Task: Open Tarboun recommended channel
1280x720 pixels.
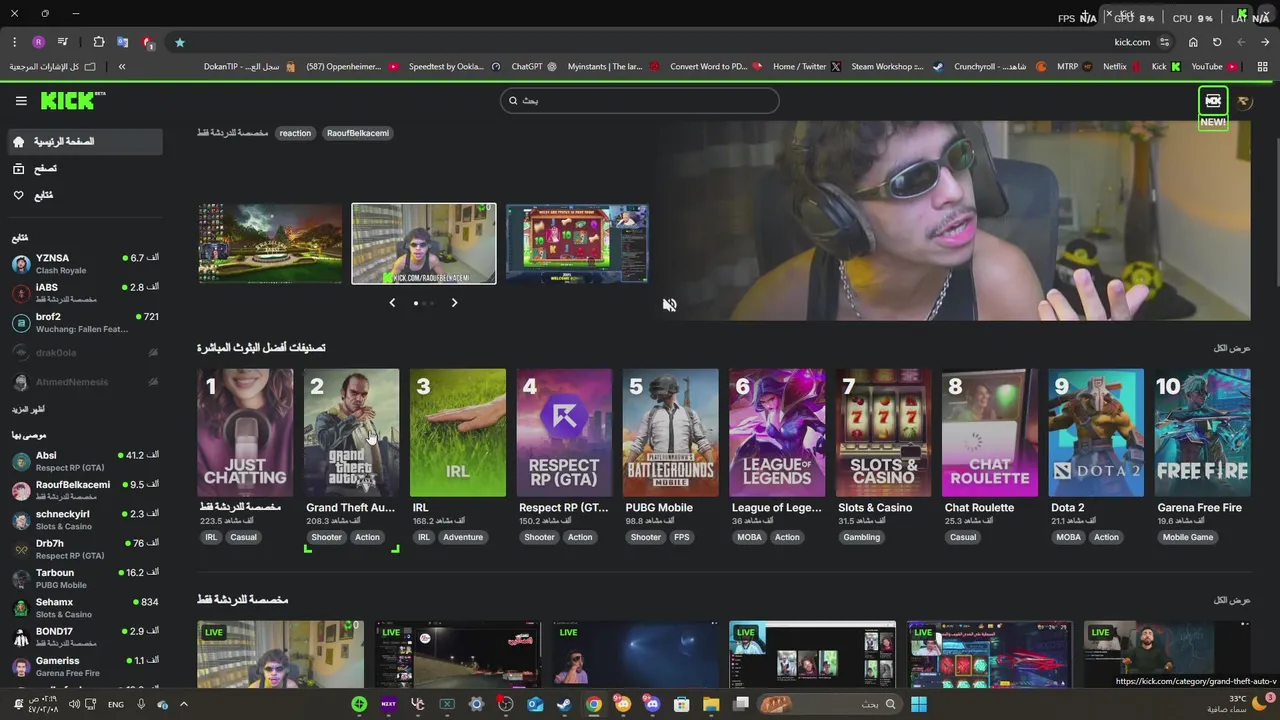Action: (x=84, y=578)
